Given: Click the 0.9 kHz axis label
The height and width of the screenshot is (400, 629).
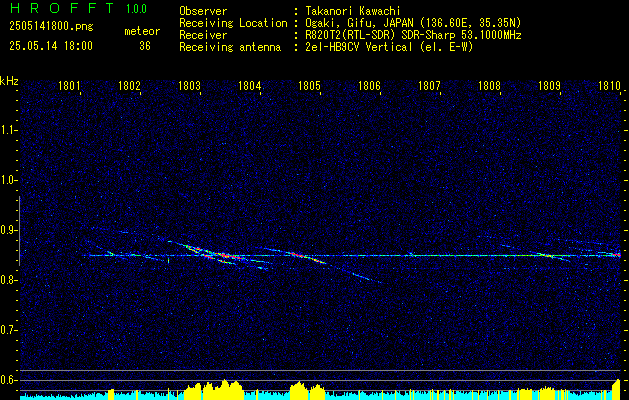Looking at the screenshot, I should tap(8, 230).
